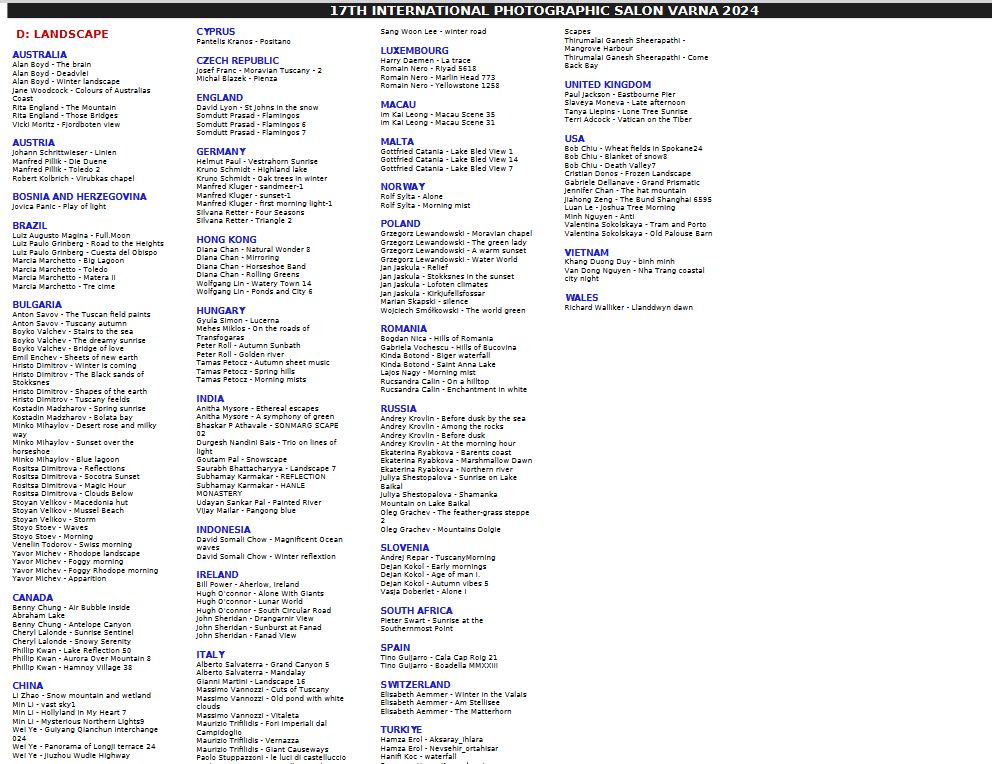Select the IRELAND country heading

[218, 575]
